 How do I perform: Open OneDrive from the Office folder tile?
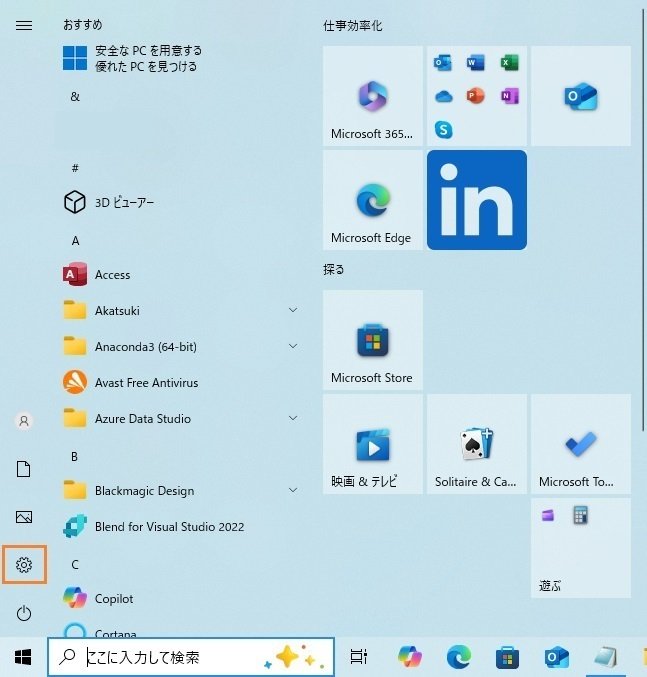443,96
